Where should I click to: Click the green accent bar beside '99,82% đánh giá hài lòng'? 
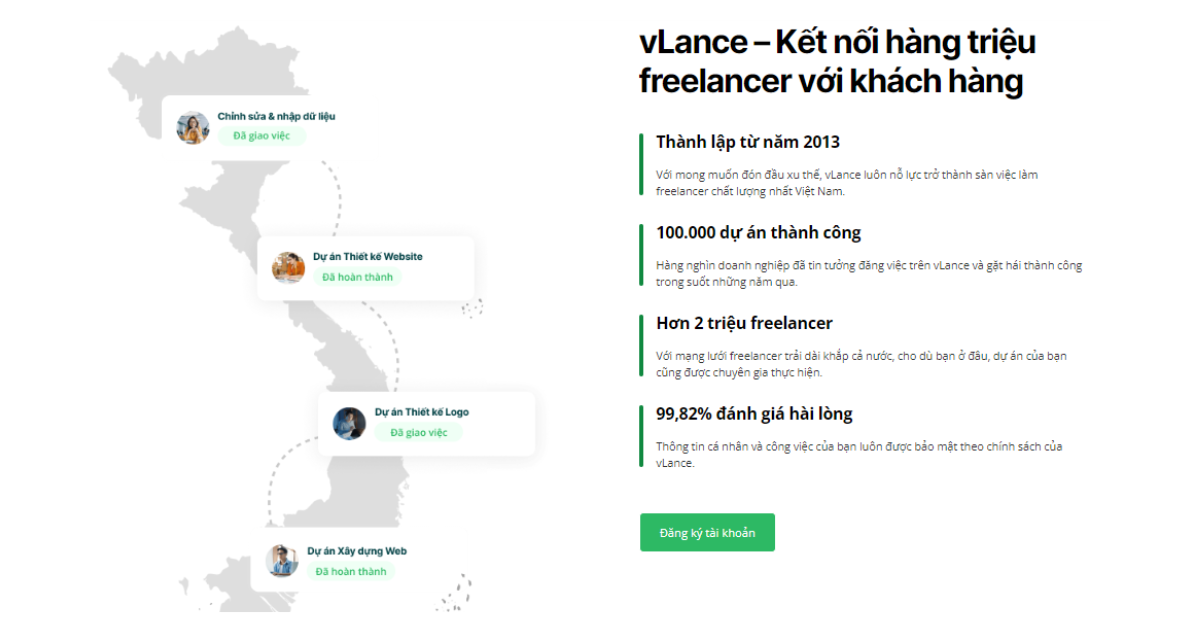(641, 437)
